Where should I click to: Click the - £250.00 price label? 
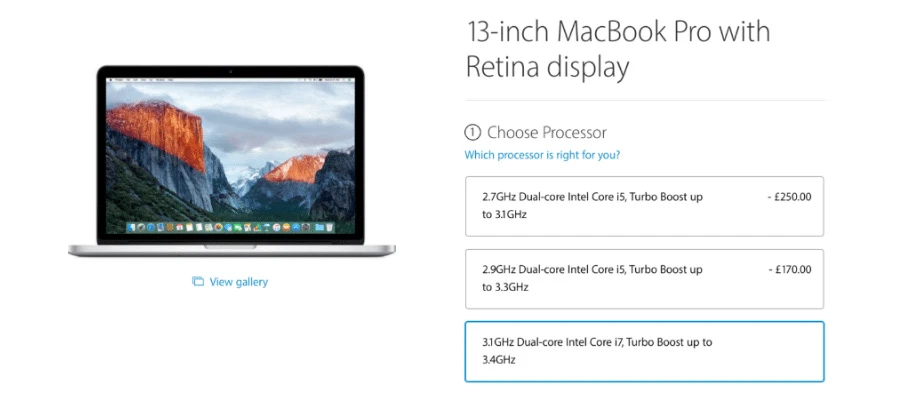pyautogui.click(x=789, y=197)
